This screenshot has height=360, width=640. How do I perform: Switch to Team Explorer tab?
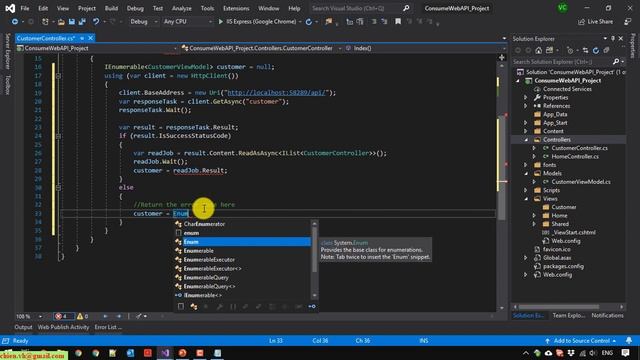(x=568, y=316)
